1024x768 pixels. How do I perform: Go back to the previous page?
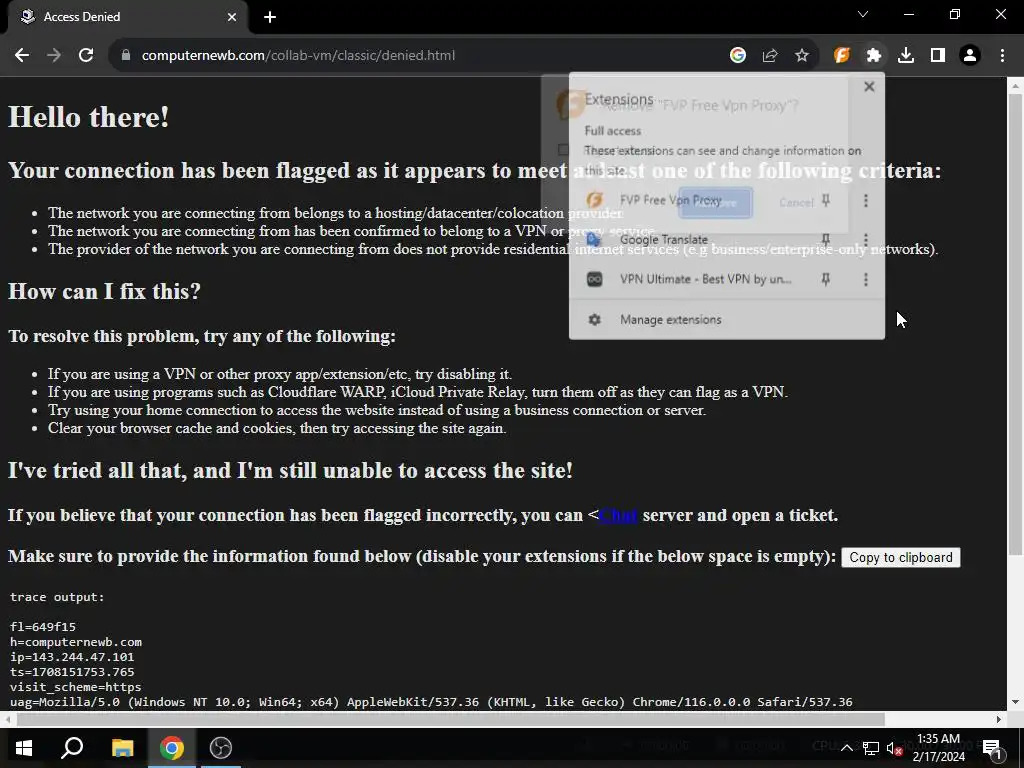22,56
